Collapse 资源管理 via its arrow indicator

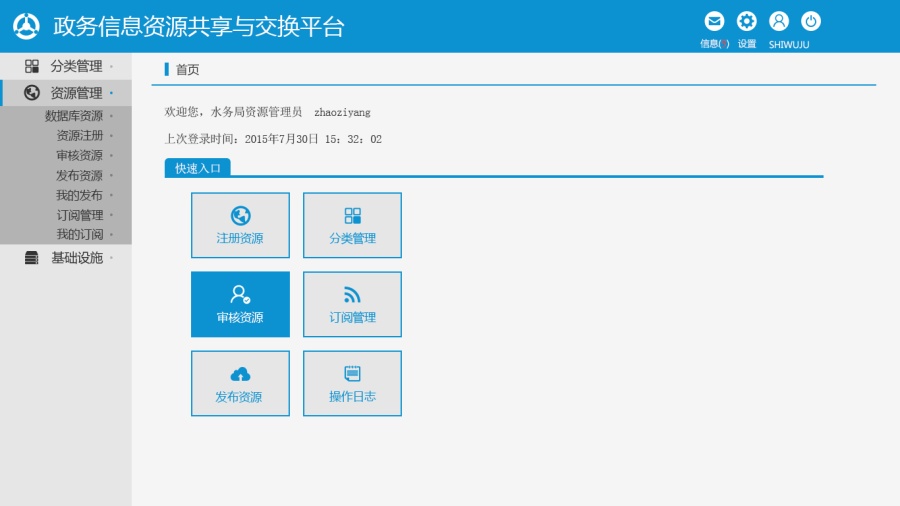[111, 93]
